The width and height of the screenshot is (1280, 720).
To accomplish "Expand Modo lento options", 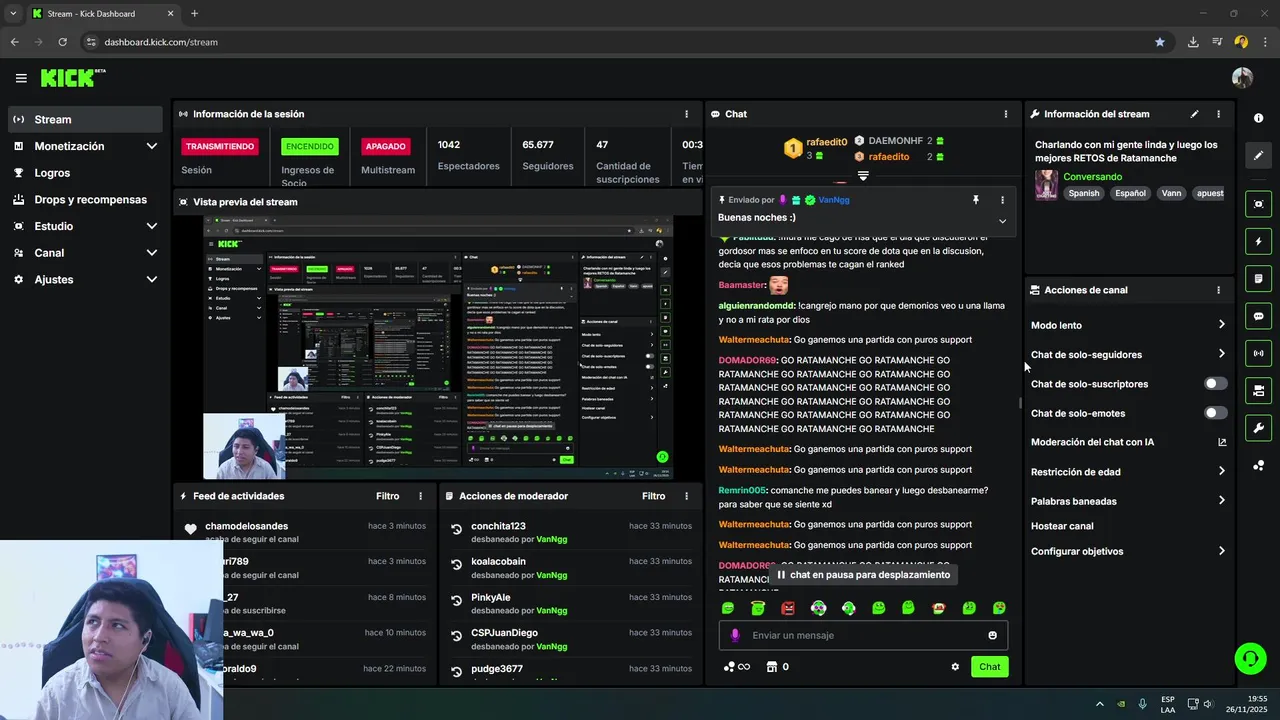I will (x=1221, y=325).
